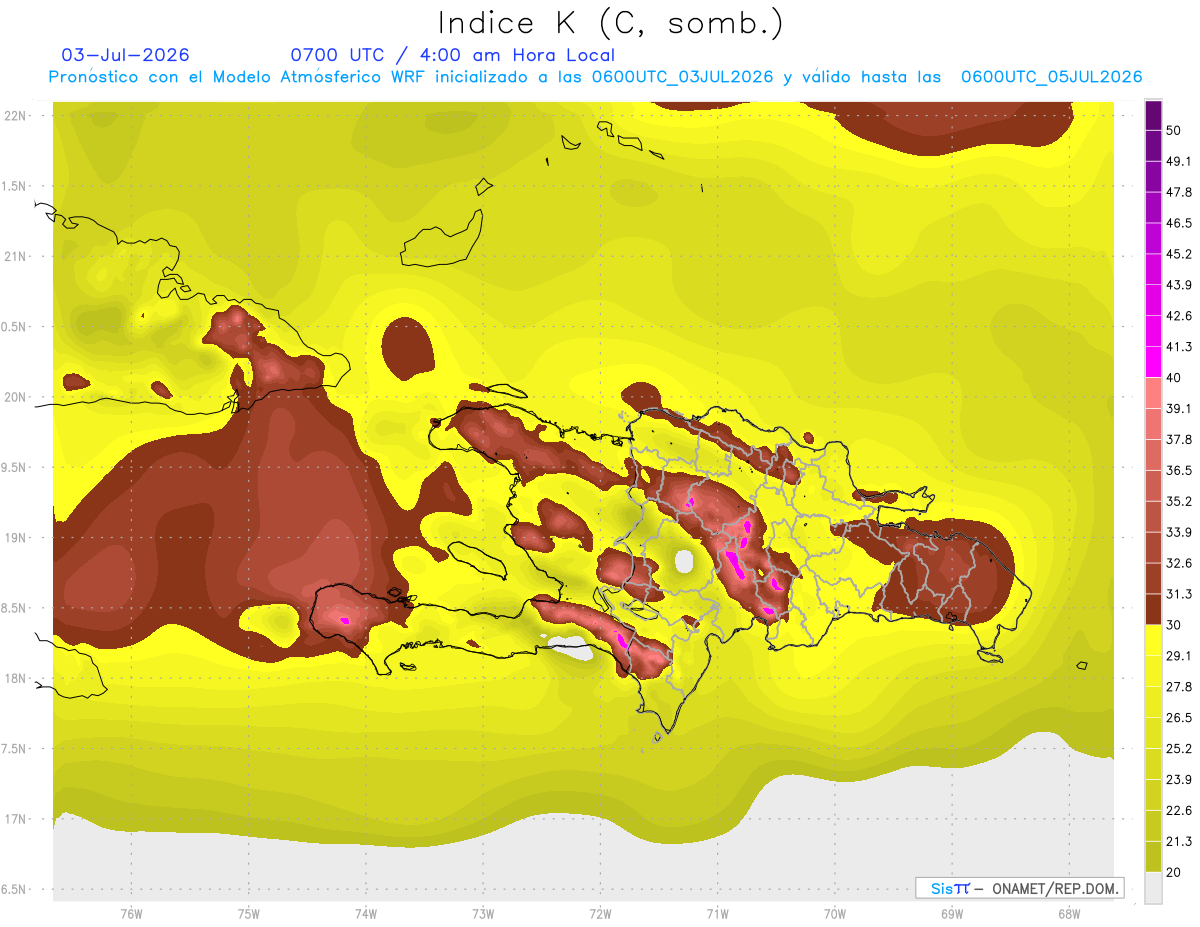Click the isolated brown oval north of Haiti
This screenshot has width=1200, height=927.
[x=408, y=348]
